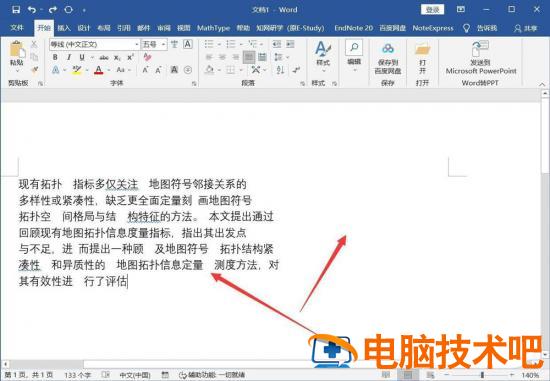The height and width of the screenshot is (381, 550).
Task: Click the Share button
Action: pos(526,28)
